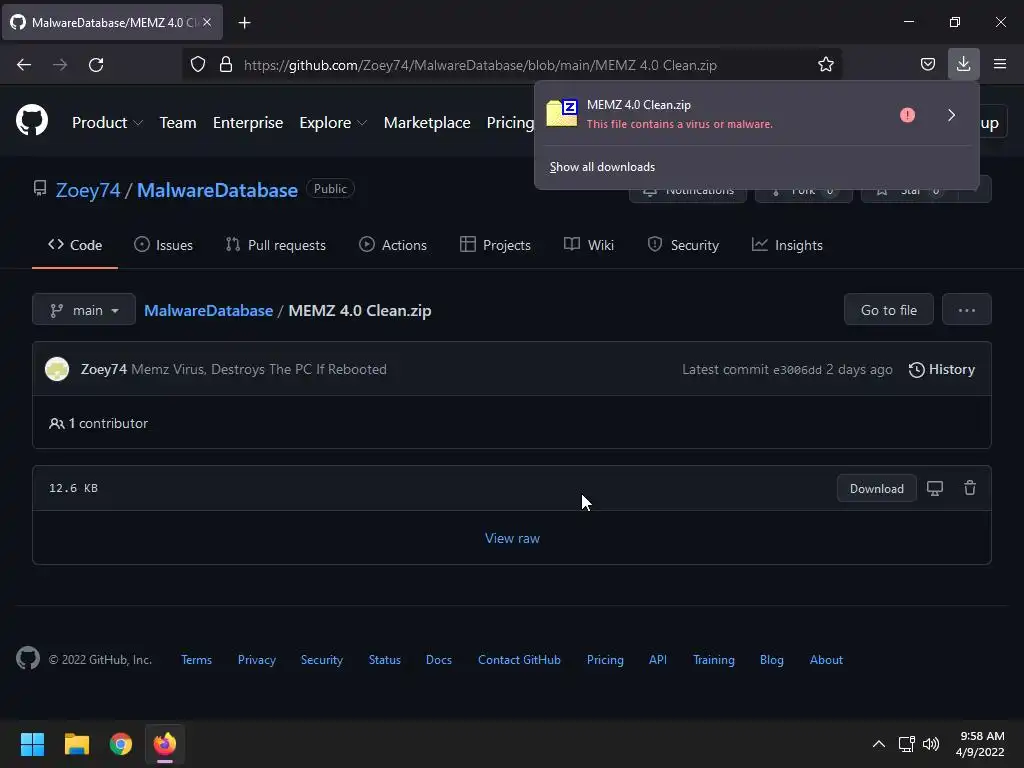Open Windows Start menu
Viewport: 1024px width, 768px height.
[x=32, y=744]
